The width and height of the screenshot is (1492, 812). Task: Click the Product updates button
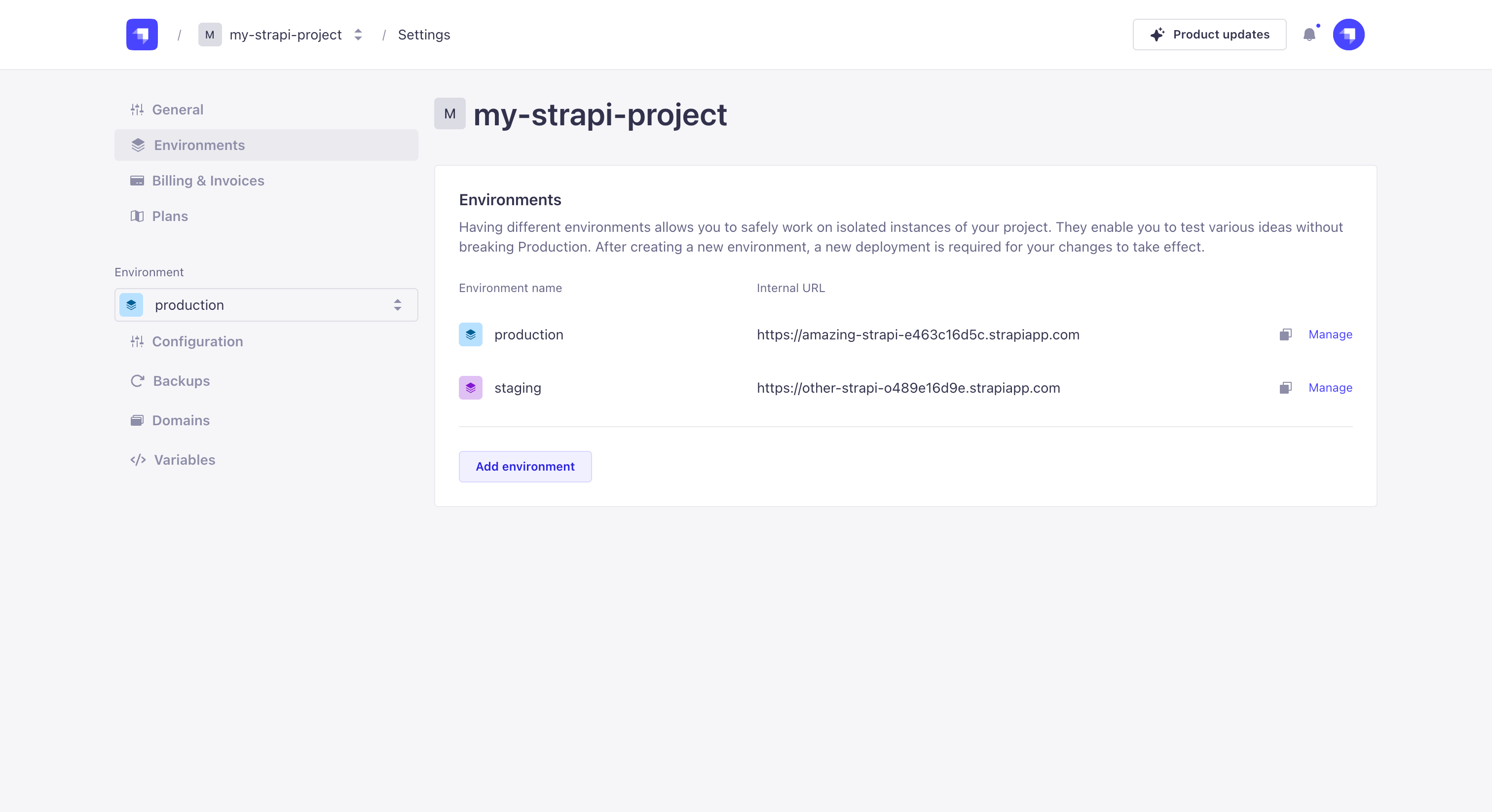pos(1209,35)
